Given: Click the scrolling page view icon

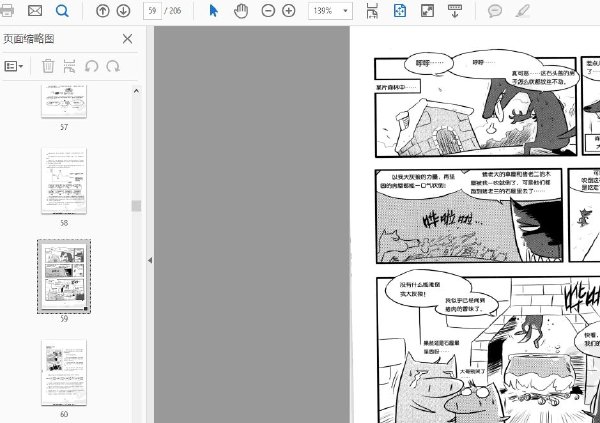Looking at the screenshot, I should pyautogui.click(x=372, y=11).
